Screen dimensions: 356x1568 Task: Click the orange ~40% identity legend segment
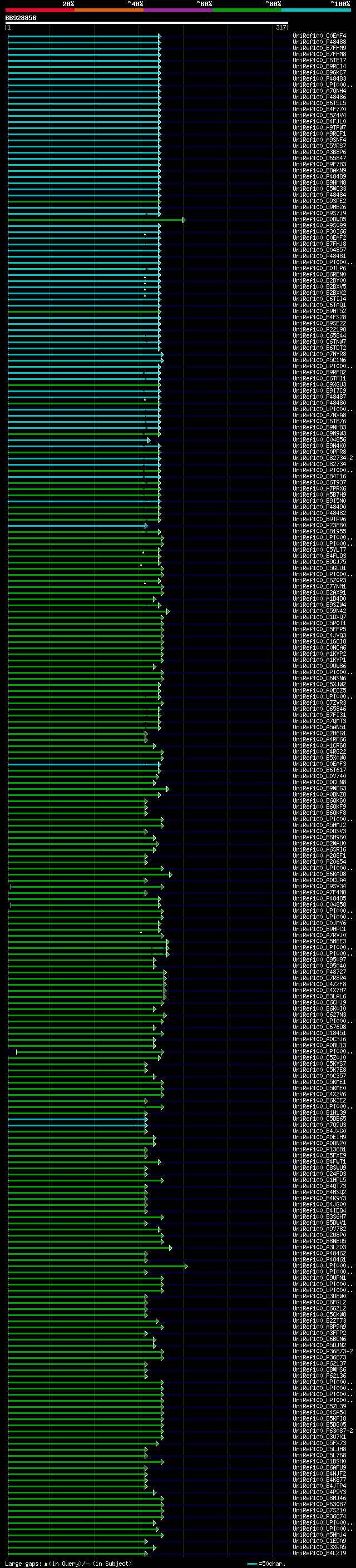[110, 11]
